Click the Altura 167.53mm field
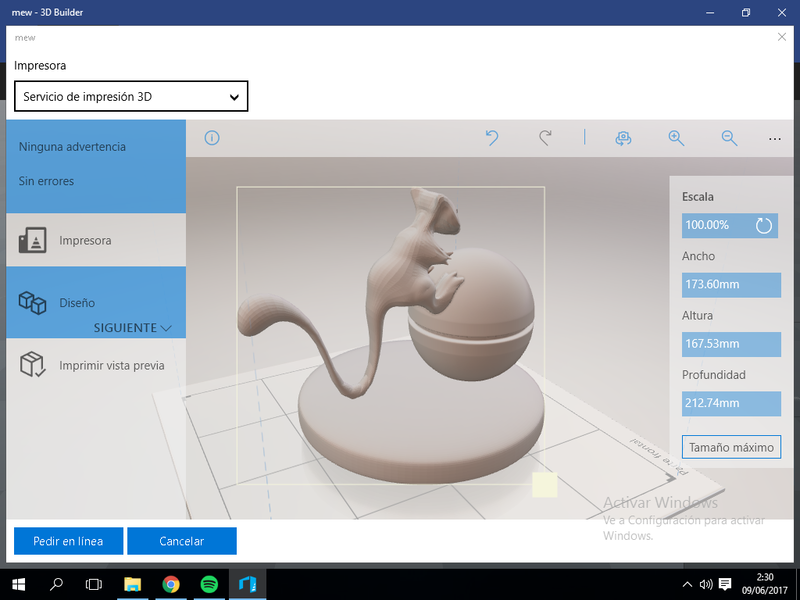The height and width of the screenshot is (600, 800). [x=731, y=344]
